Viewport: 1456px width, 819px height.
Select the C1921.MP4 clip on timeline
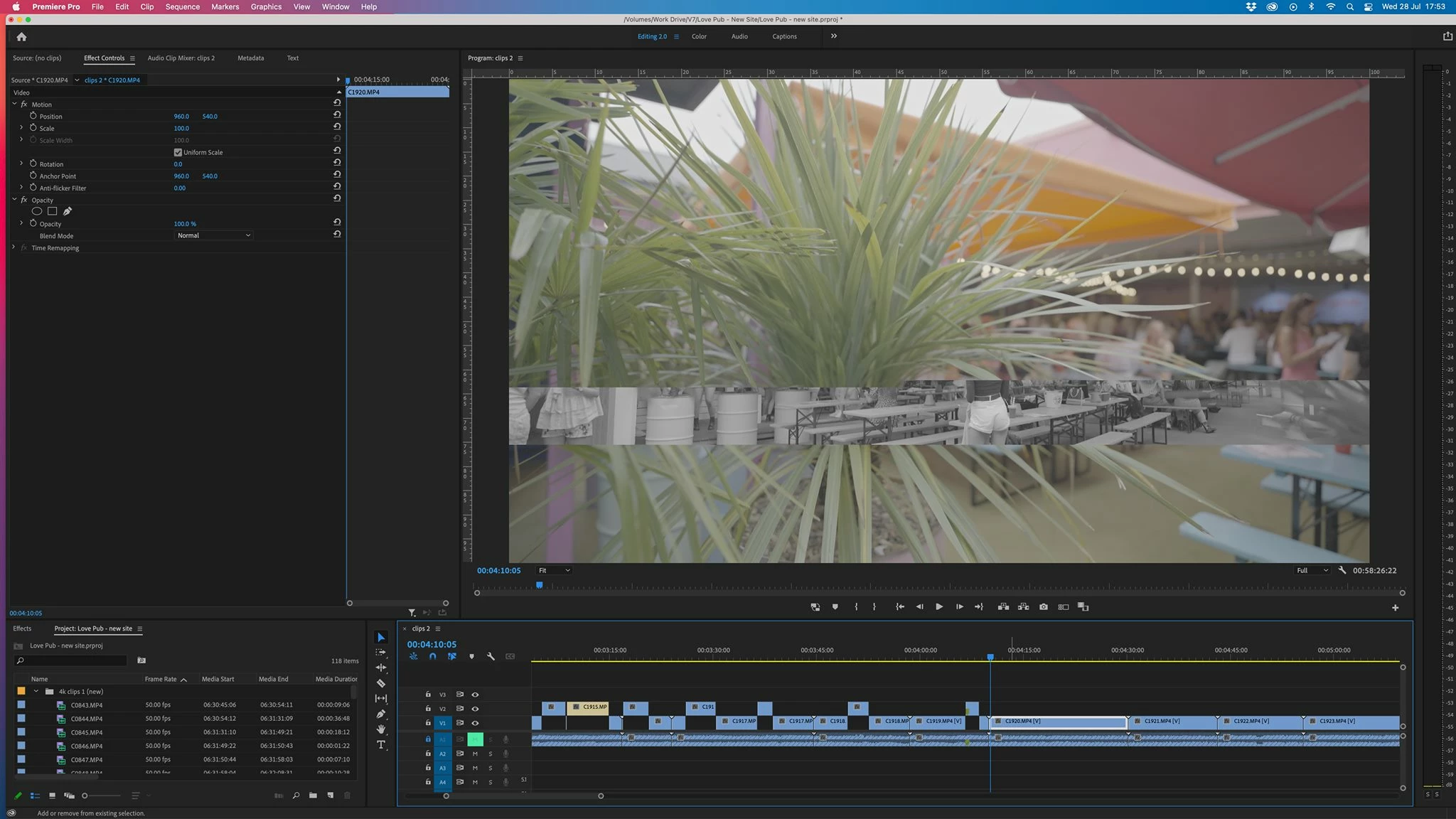click(x=1172, y=722)
